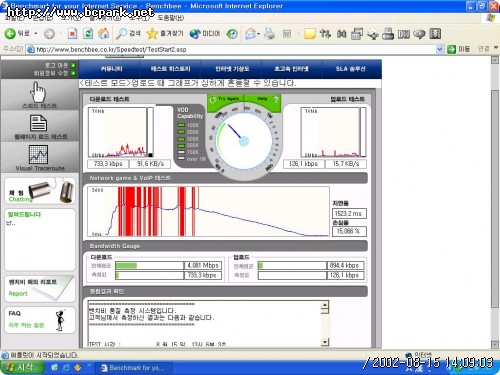Go to the Home page icon
Viewport: 500px width, 375px height.
(104, 33)
